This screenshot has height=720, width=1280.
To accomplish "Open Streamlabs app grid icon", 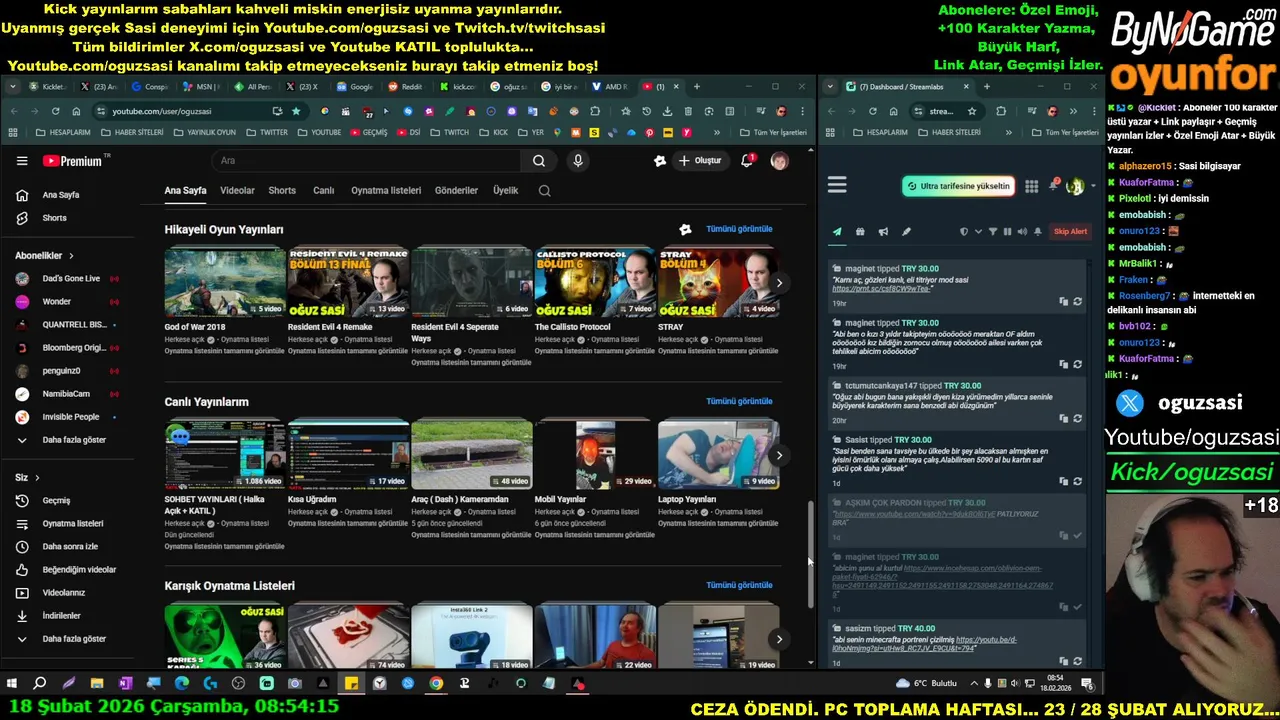I will [1031, 186].
